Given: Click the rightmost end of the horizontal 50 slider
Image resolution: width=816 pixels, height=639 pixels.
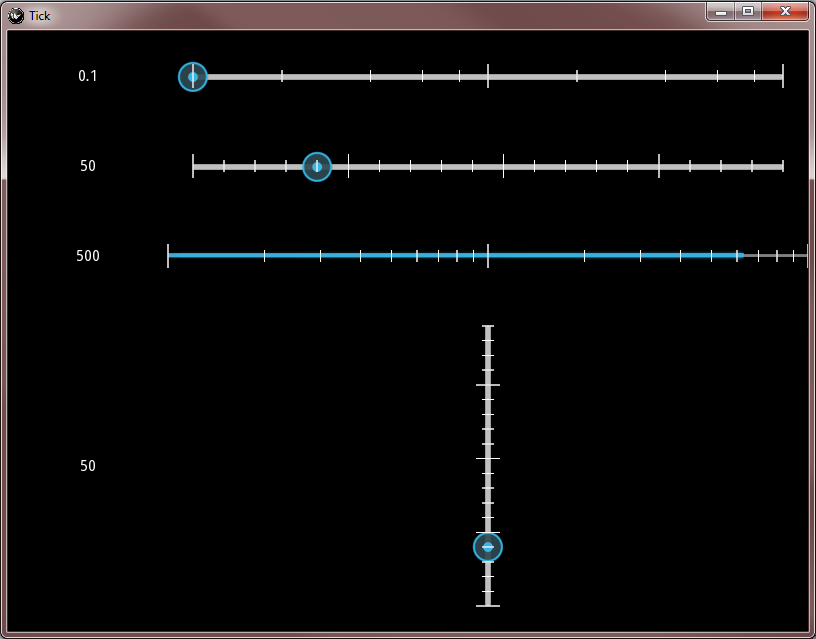Looking at the screenshot, I should [783, 167].
